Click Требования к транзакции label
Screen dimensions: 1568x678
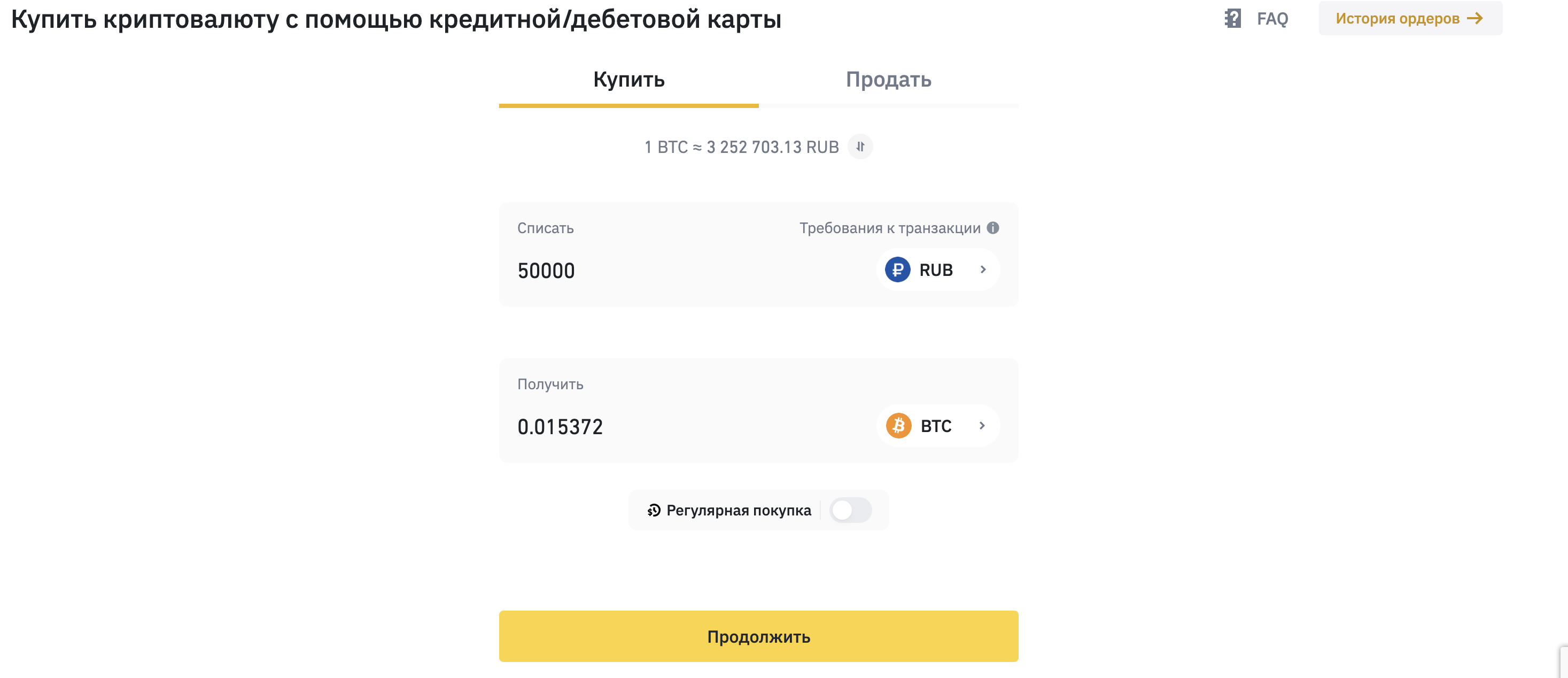pos(889,228)
